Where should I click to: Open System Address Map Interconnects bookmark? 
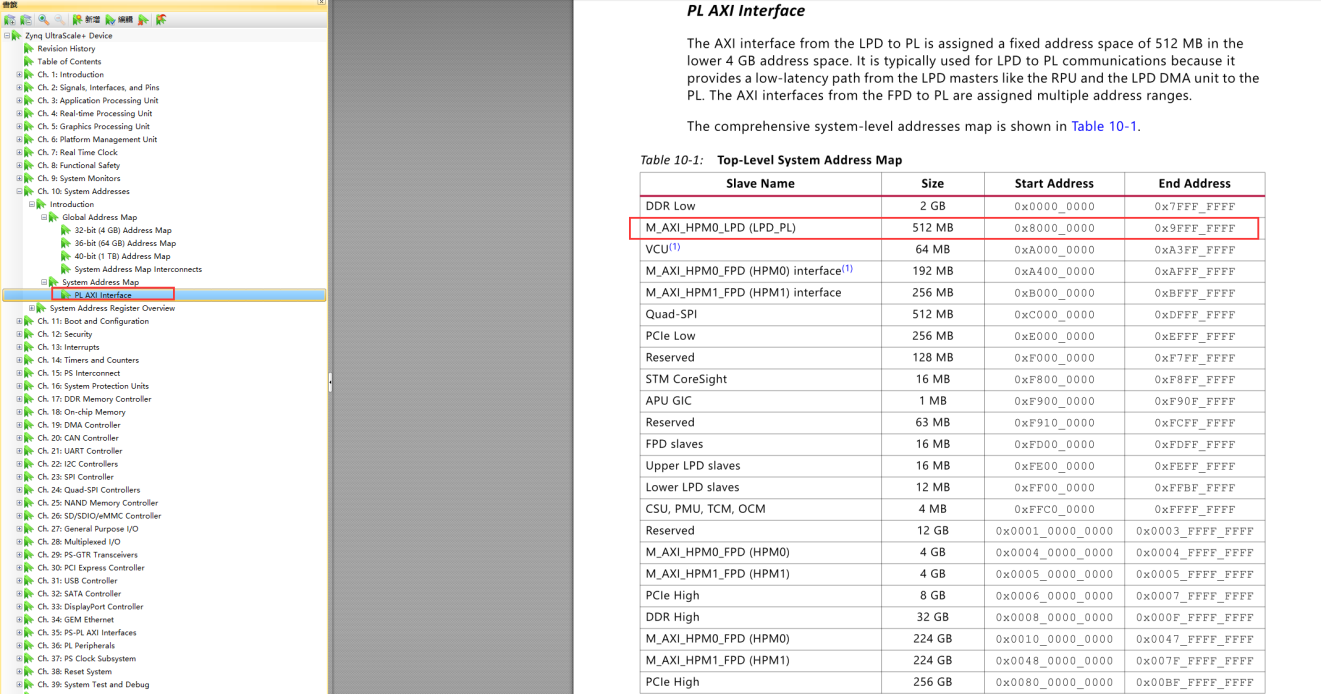click(138, 269)
